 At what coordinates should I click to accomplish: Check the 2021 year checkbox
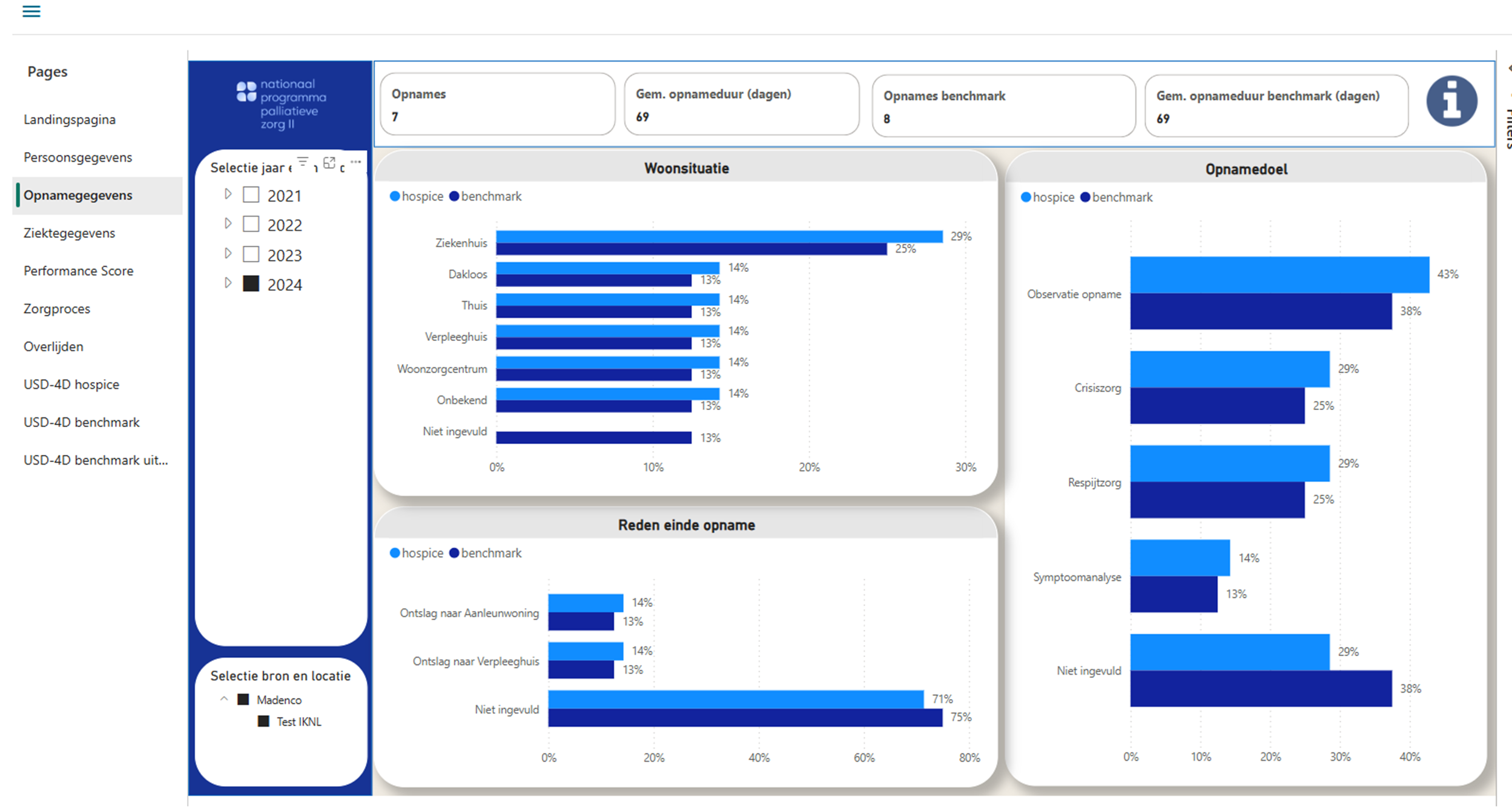251,195
